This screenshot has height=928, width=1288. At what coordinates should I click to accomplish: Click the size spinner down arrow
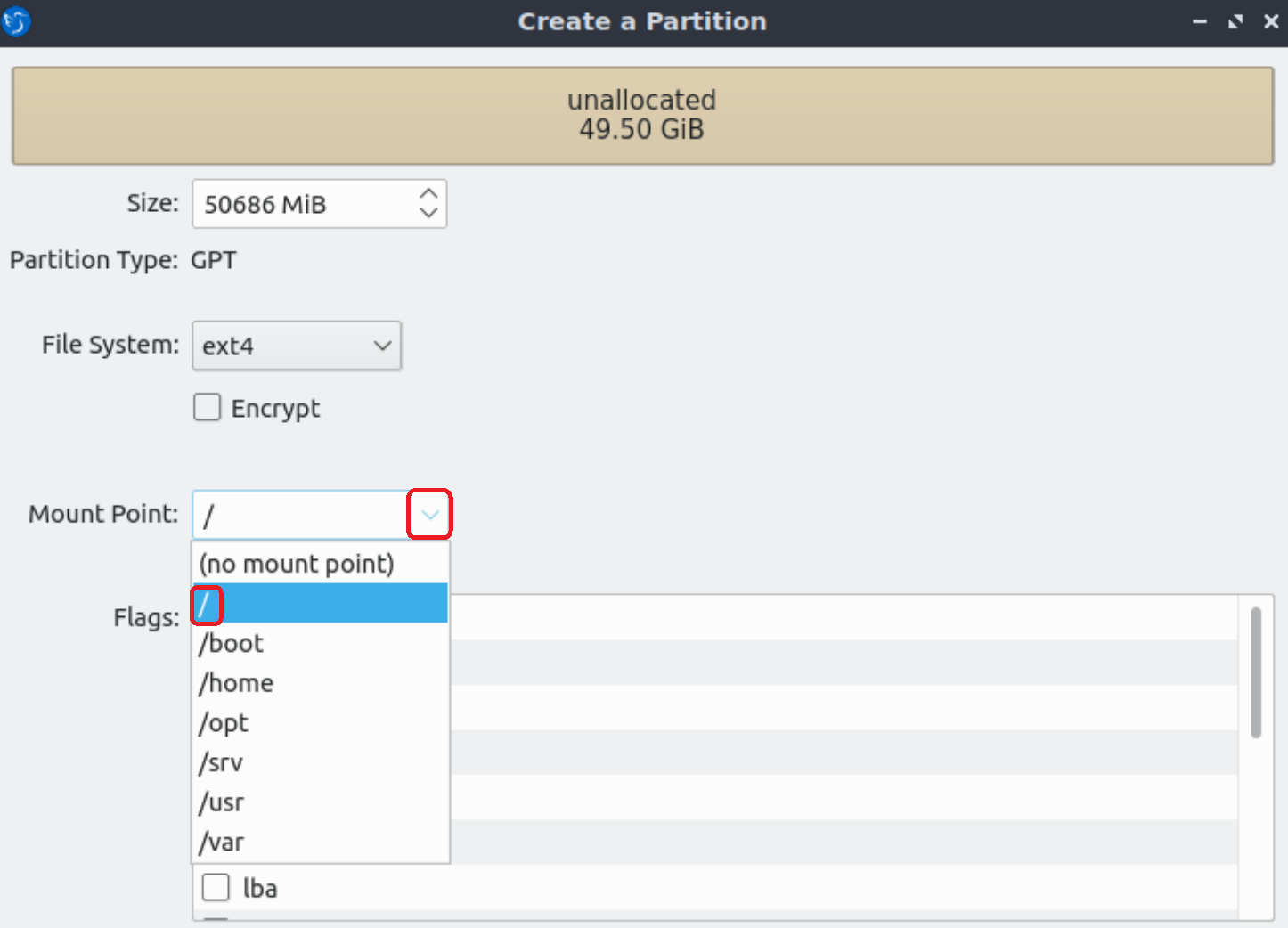point(428,214)
